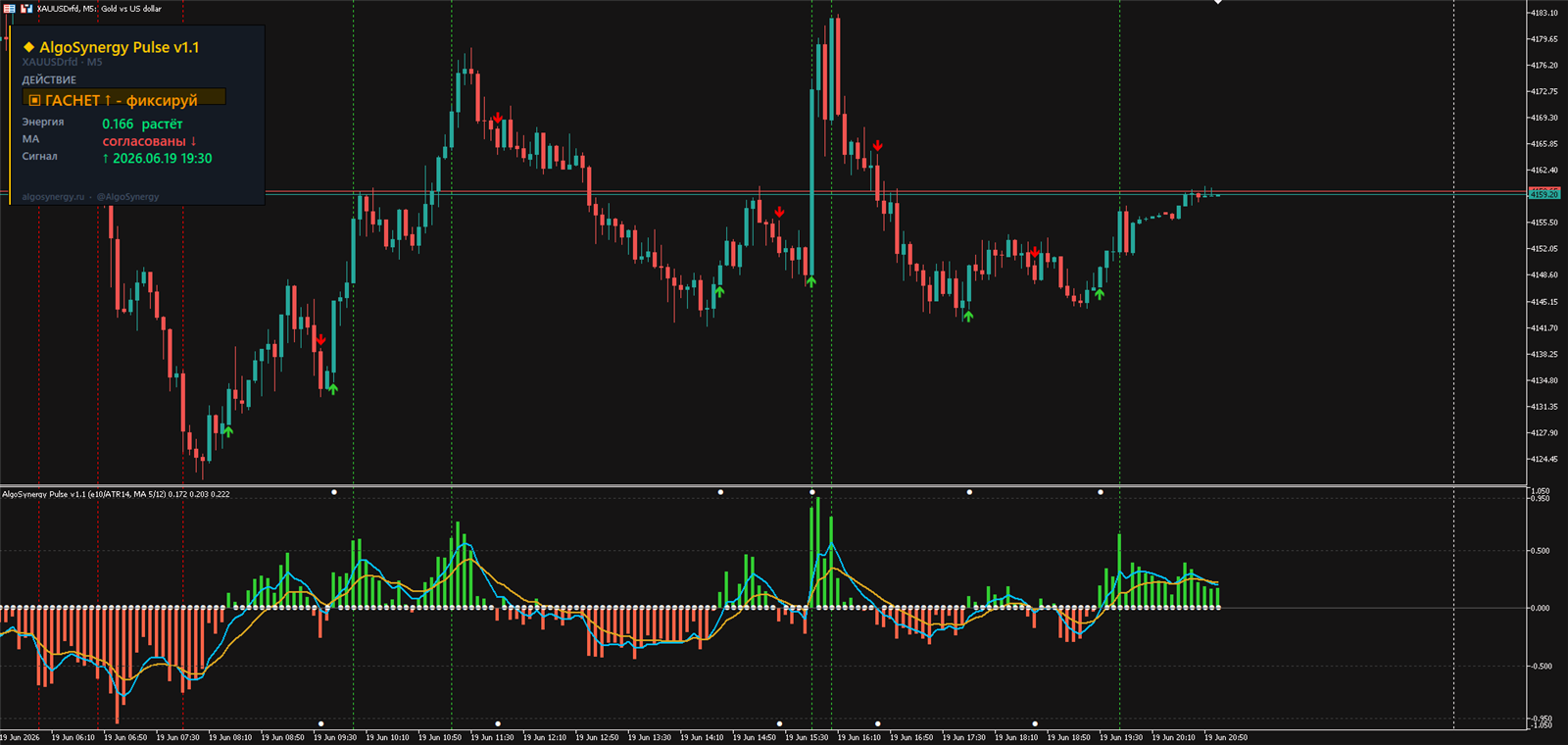Click the 'AlgoSynergy Pulse v1.1' panel title
The height and width of the screenshot is (745, 1568).
coord(119,47)
